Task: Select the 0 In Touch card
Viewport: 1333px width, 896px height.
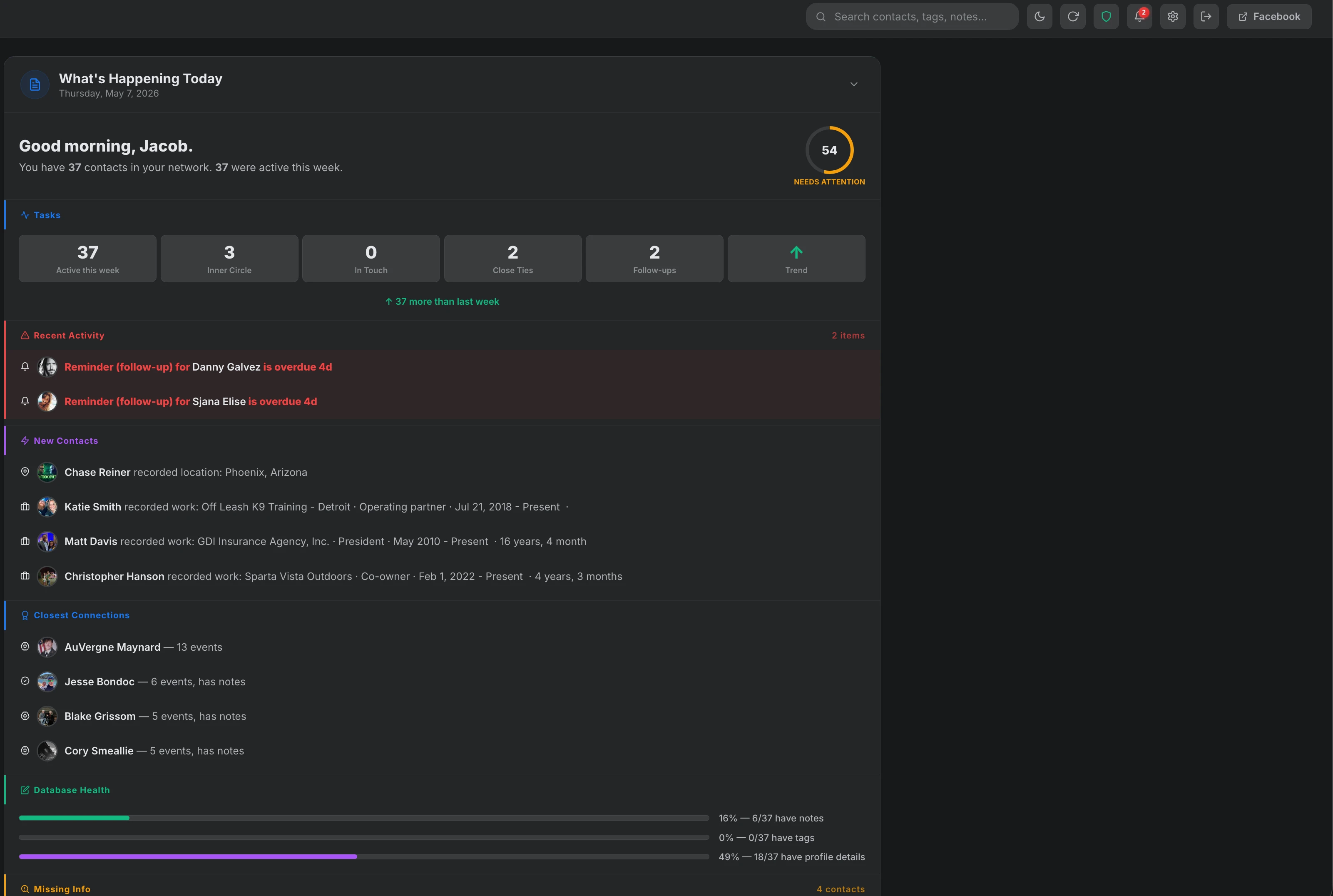Action: click(371, 258)
